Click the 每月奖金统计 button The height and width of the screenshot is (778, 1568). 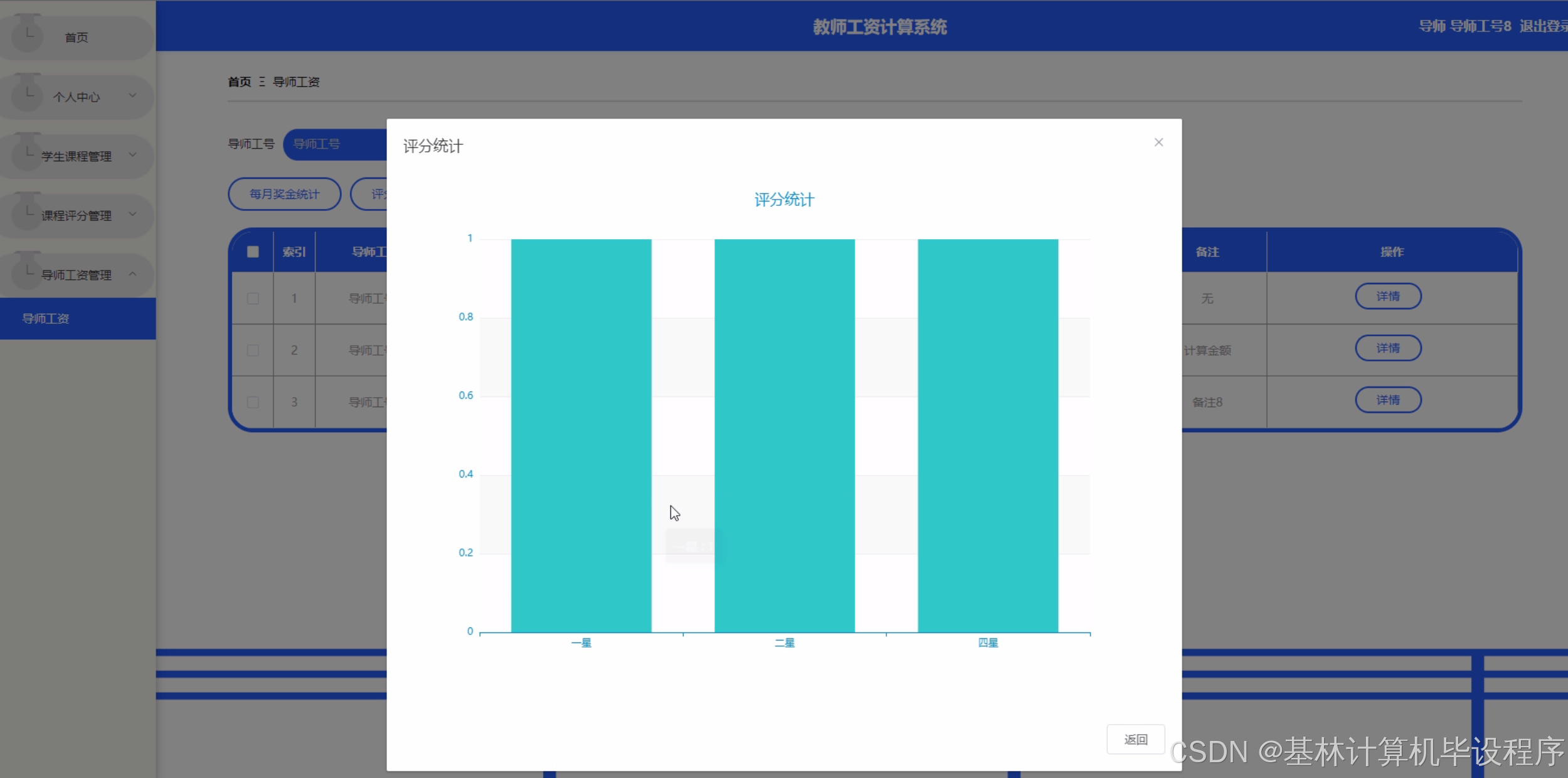(x=284, y=194)
